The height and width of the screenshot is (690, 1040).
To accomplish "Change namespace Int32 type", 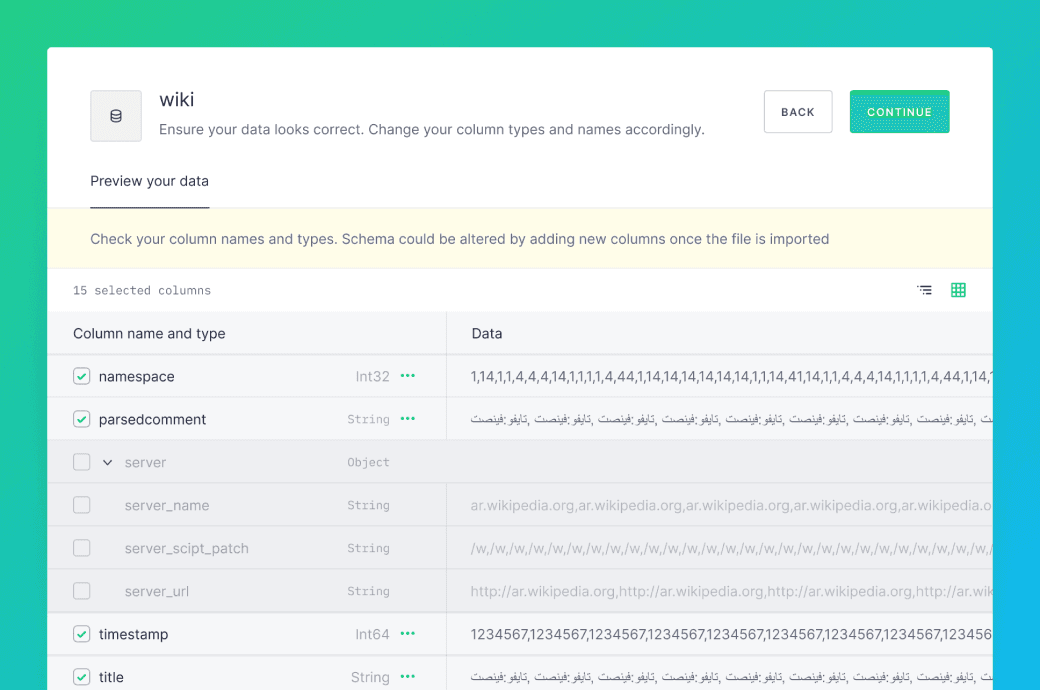I will coord(372,376).
